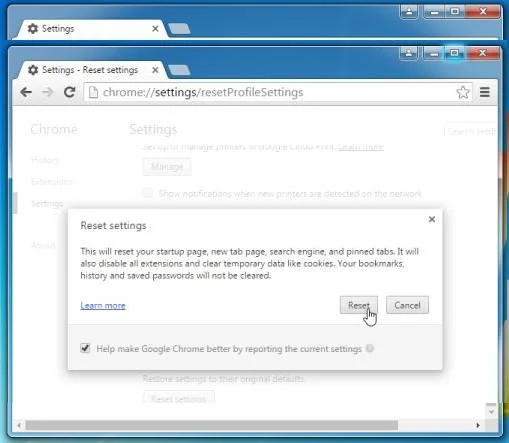Select the Settings - Reset settings tab

90,70
